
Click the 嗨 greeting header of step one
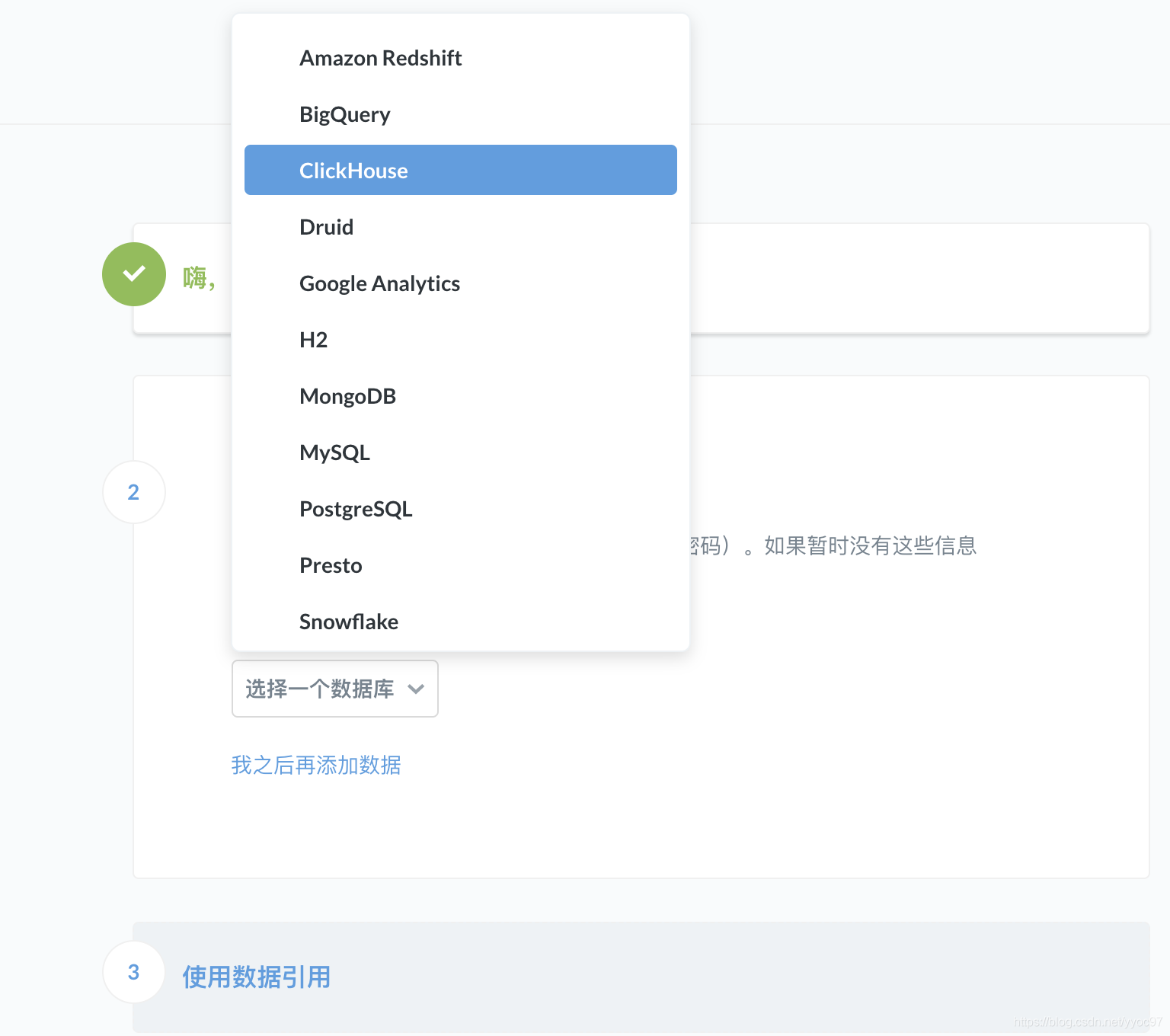(200, 278)
